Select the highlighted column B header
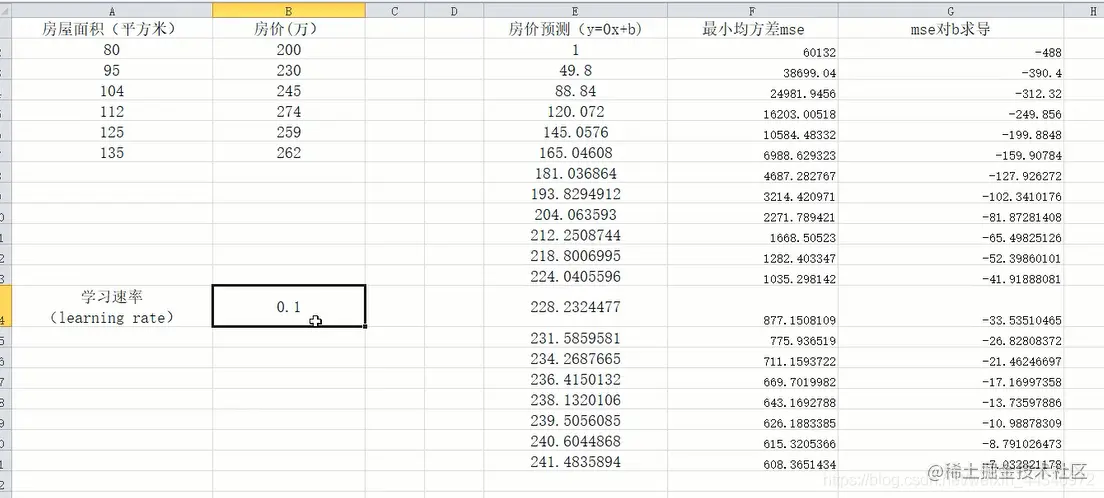Image resolution: width=1104 pixels, height=498 pixels. (x=289, y=11)
